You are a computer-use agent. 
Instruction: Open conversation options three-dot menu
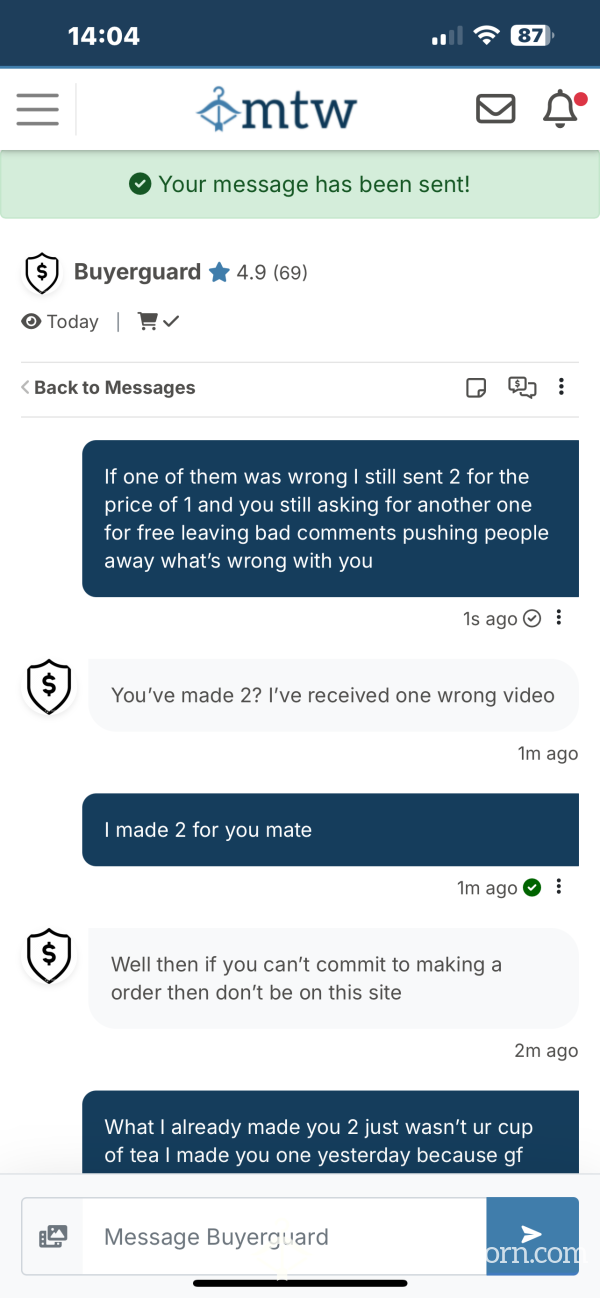pyautogui.click(x=562, y=387)
